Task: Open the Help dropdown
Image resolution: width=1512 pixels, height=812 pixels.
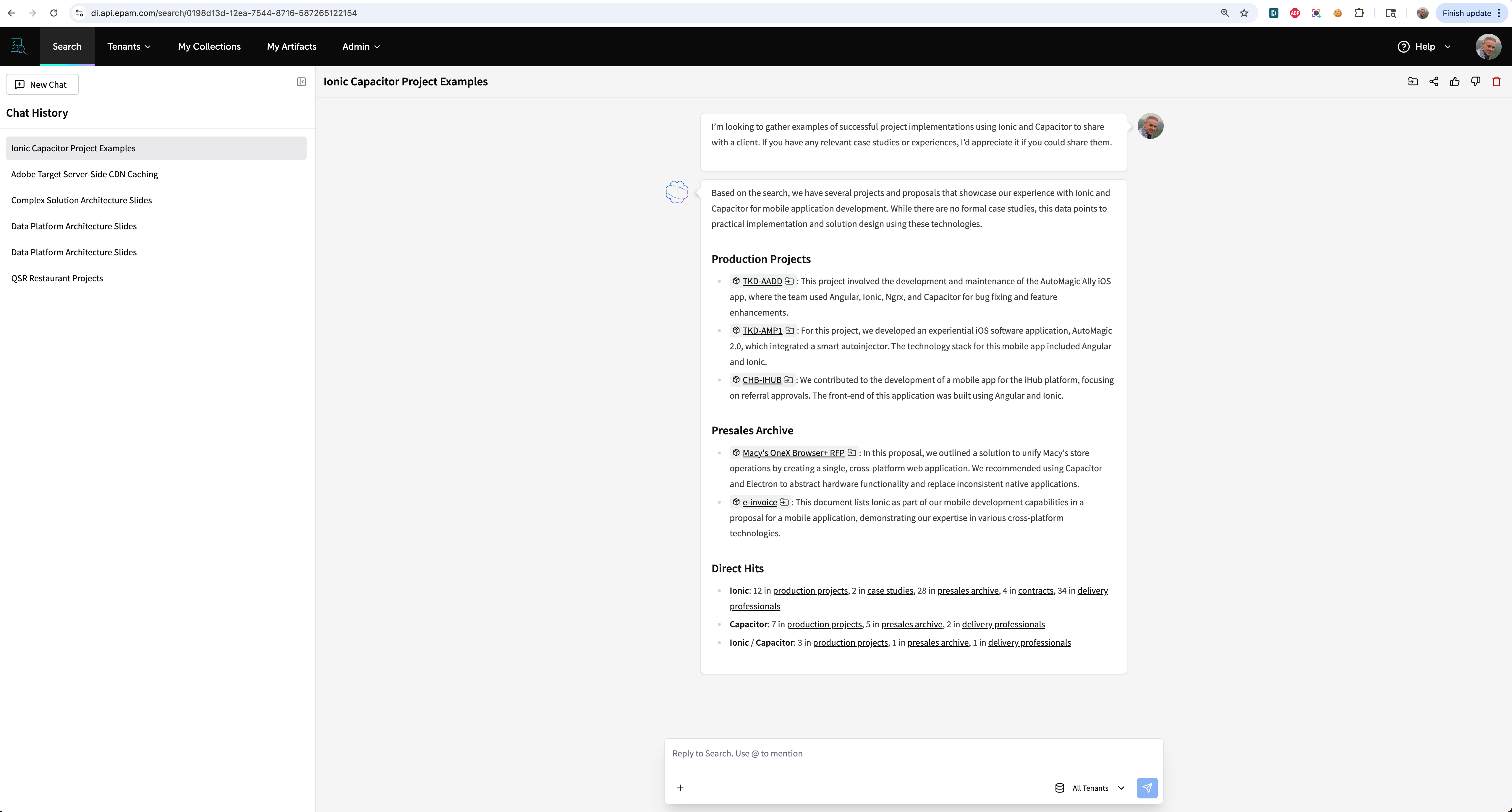Action: tap(1424, 46)
